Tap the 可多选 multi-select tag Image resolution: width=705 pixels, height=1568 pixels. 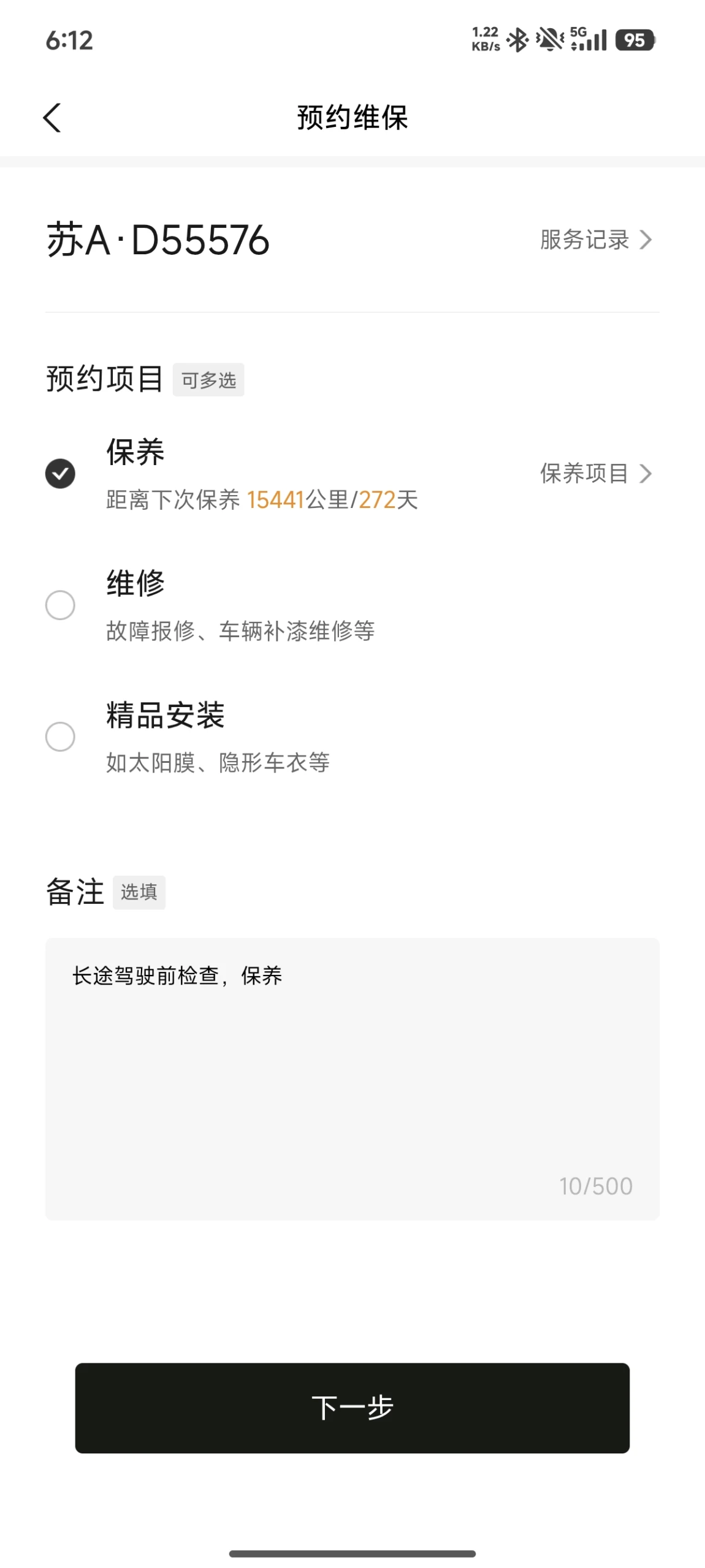coord(208,380)
